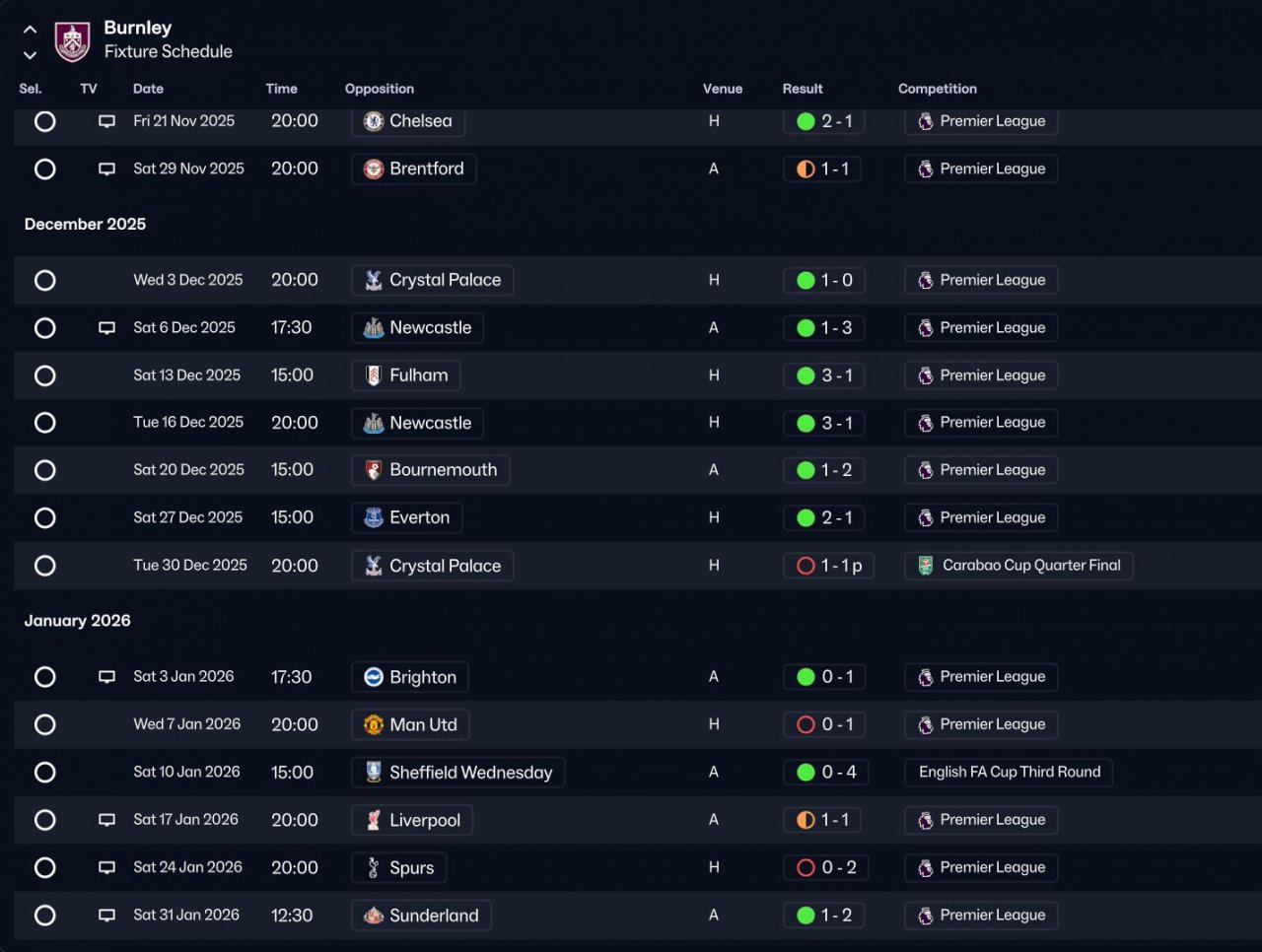Image resolution: width=1262 pixels, height=952 pixels.
Task: Click the Competition column header
Action: point(938,89)
